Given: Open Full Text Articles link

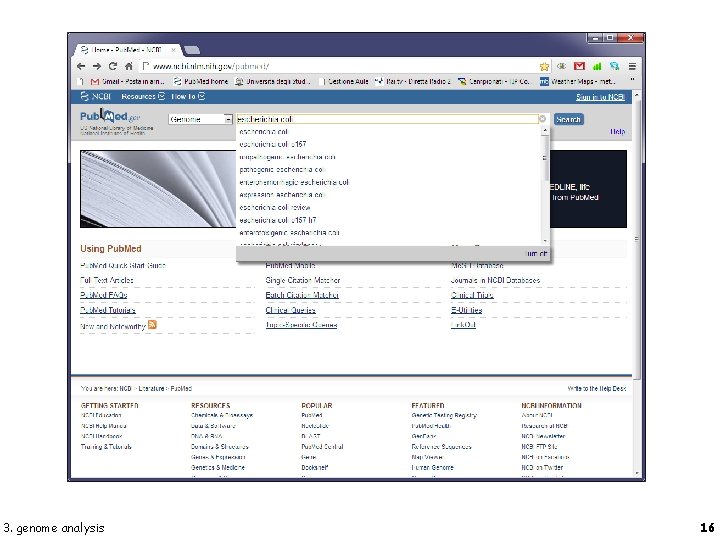Looking at the screenshot, I should click(x=107, y=280).
